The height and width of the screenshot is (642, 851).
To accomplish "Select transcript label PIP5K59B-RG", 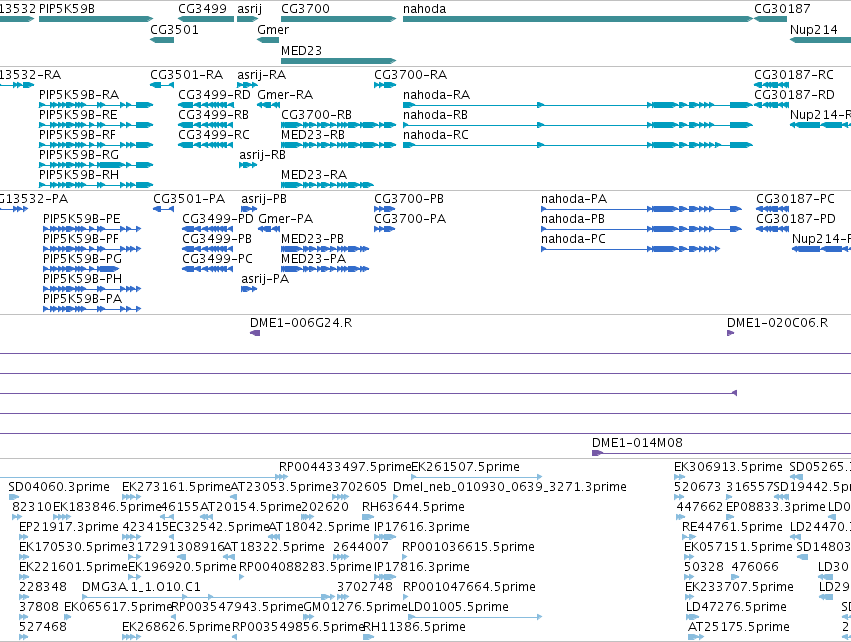I will (x=79, y=155).
